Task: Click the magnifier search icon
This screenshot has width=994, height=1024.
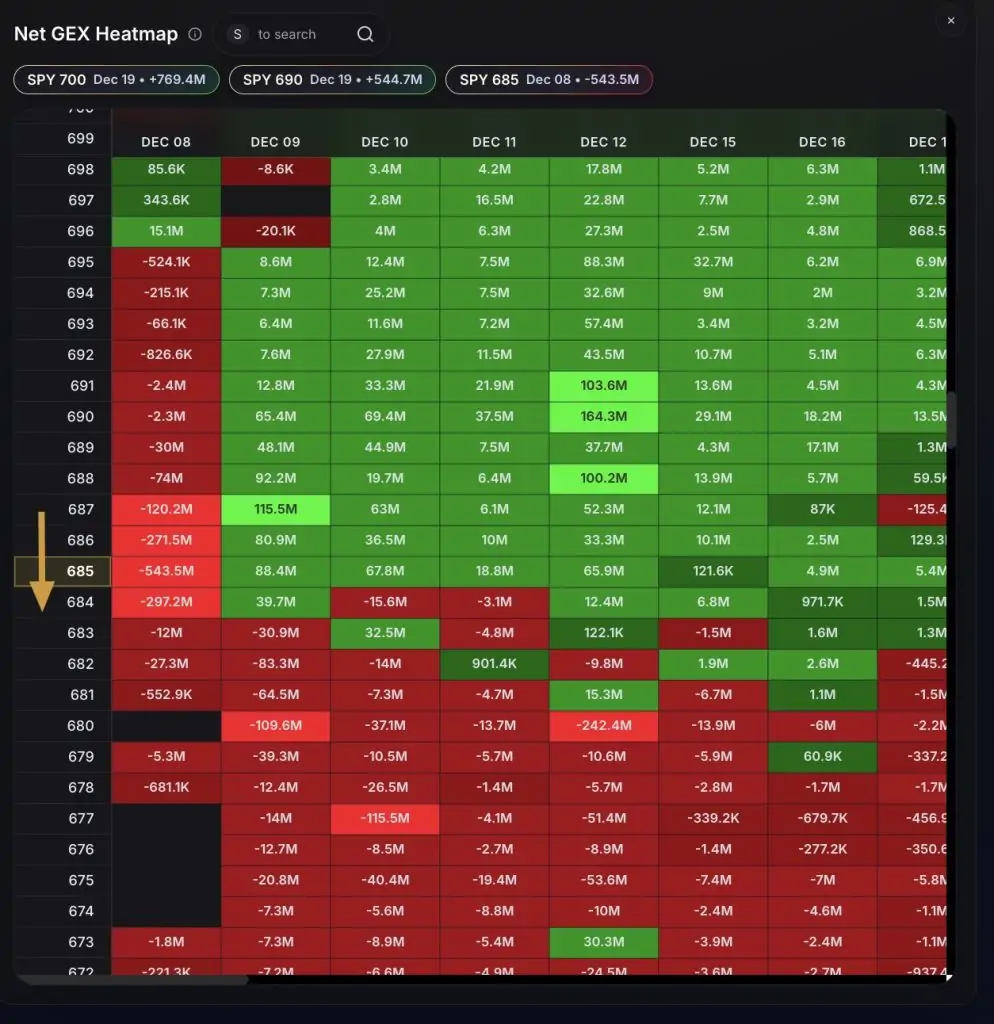Action: (365, 34)
